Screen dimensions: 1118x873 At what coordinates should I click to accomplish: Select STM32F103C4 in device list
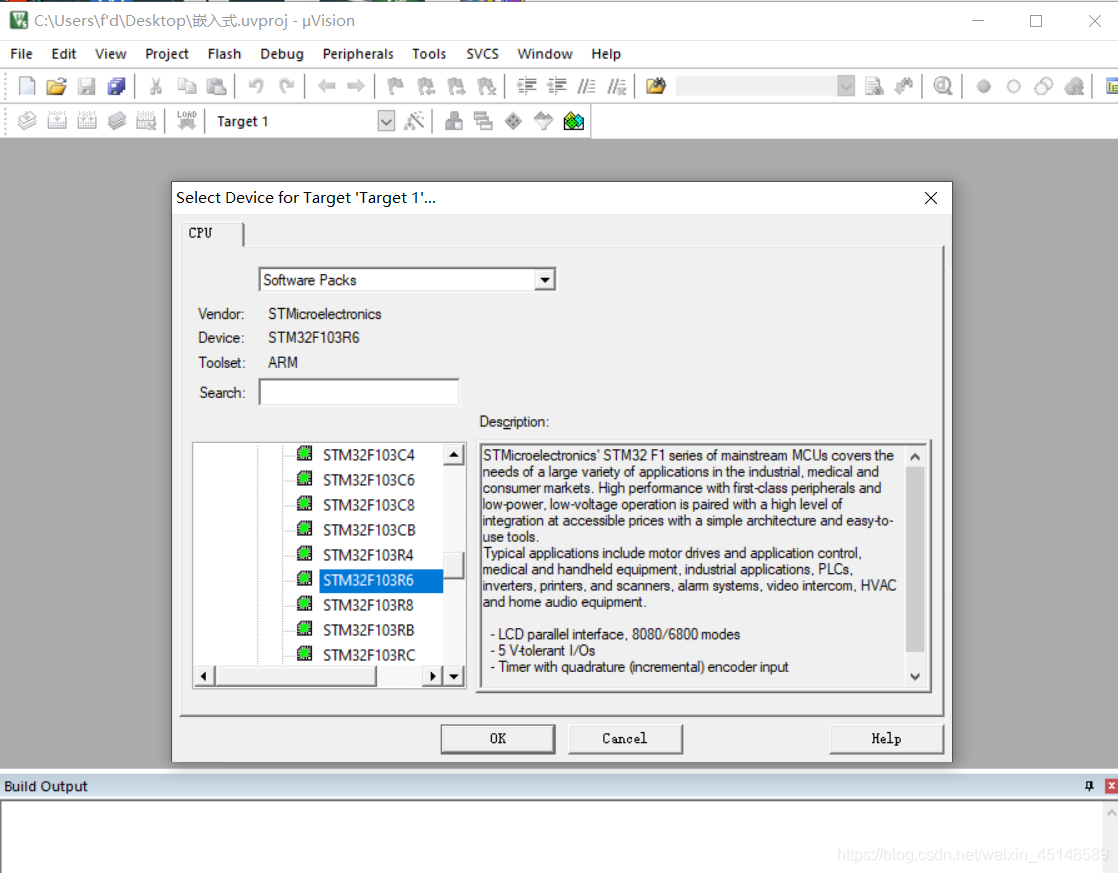[368, 455]
